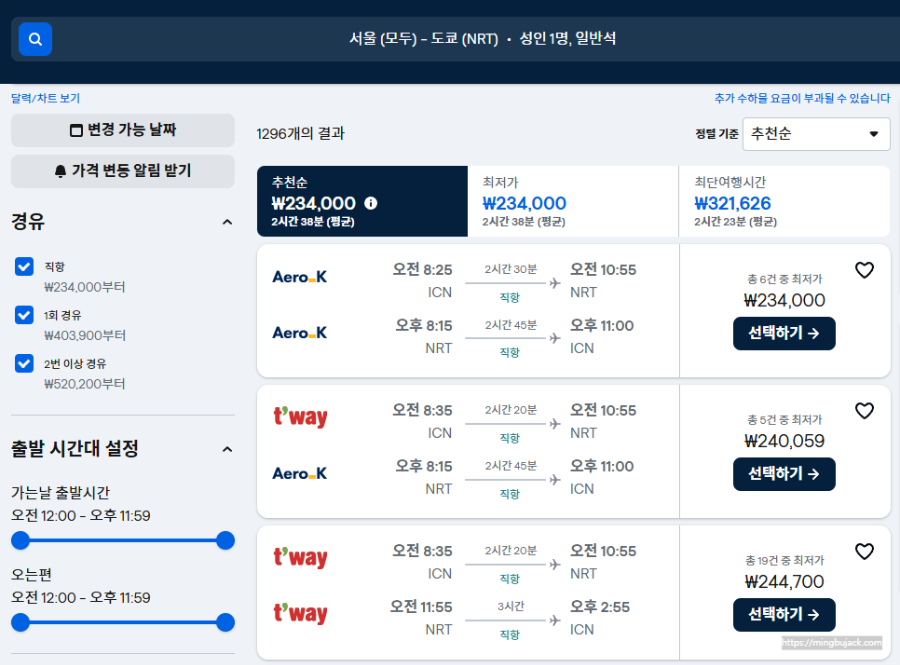The width and height of the screenshot is (900, 665).
Task: Click the search summary bar 서울 (모두) - 도쿄 (NRT)
Action: click(x=482, y=39)
